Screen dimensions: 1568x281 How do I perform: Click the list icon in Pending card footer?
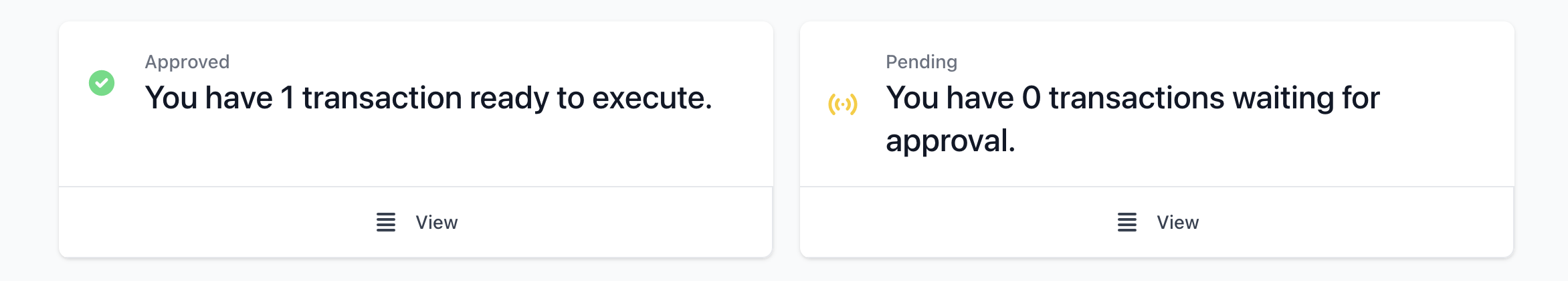tap(1127, 222)
